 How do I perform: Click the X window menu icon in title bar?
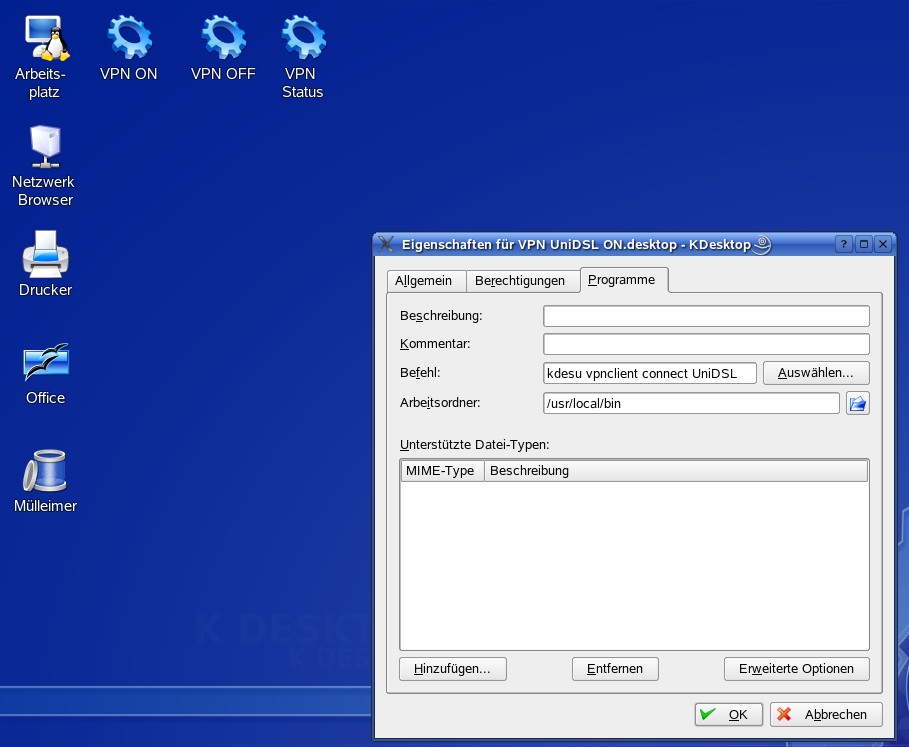[386, 244]
